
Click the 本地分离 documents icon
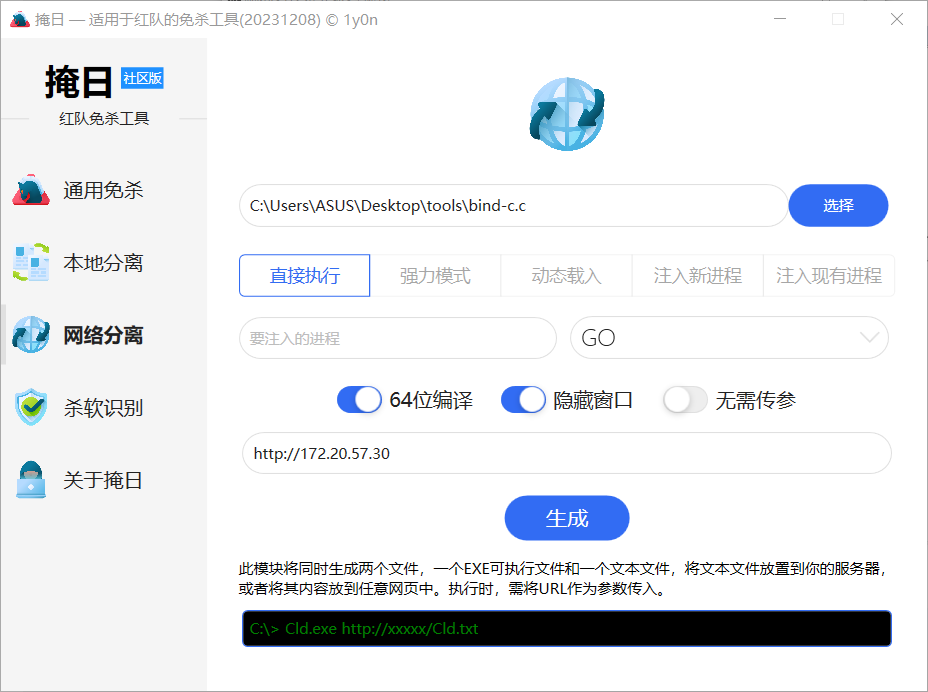click(x=31, y=262)
